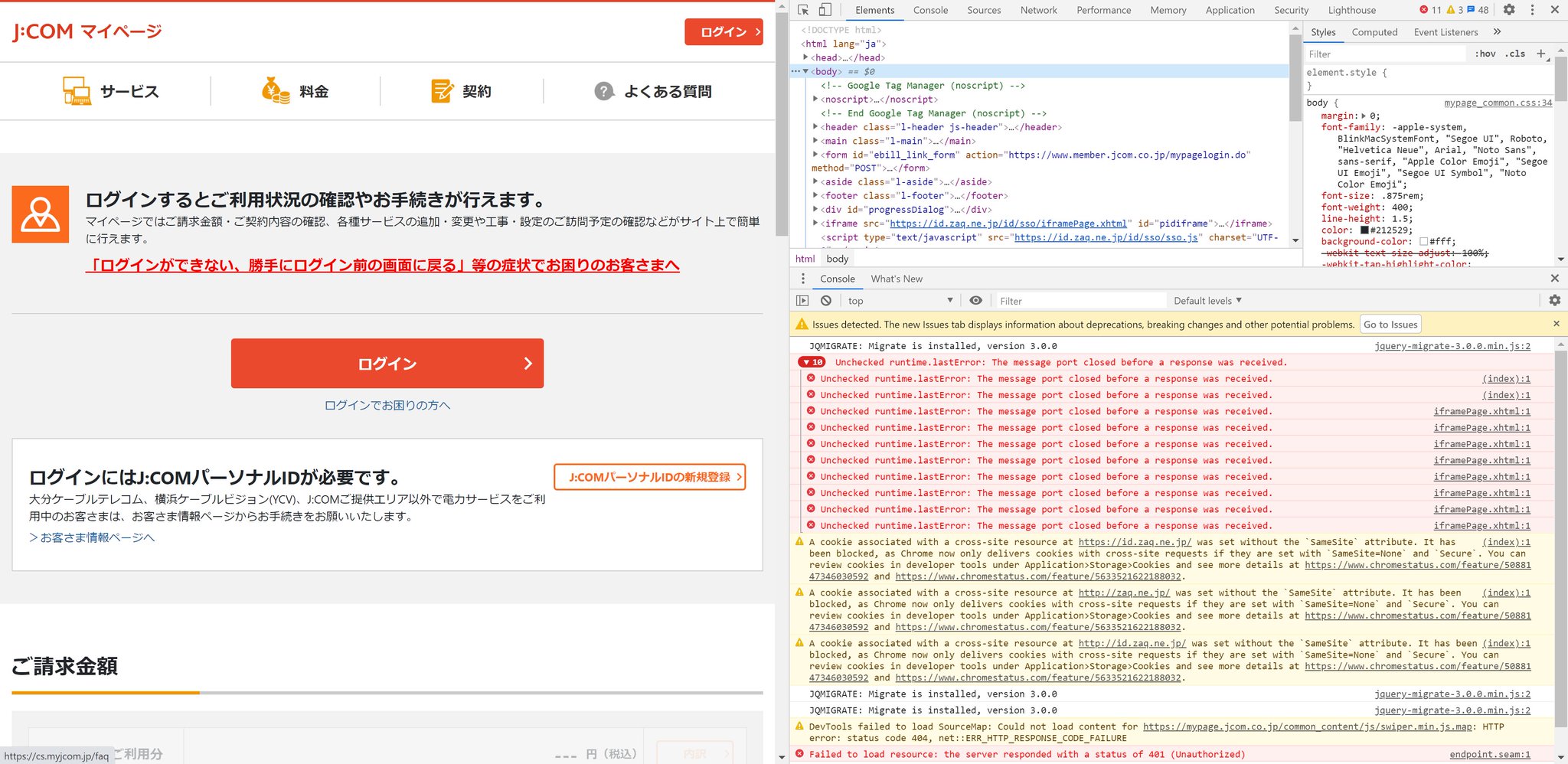
Task: Open the top context selector dropdown
Action: click(x=900, y=301)
